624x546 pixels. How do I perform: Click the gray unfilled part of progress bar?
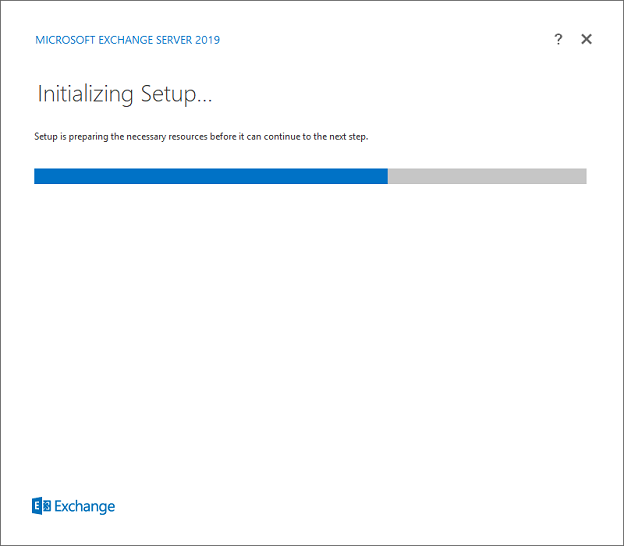click(x=487, y=176)
